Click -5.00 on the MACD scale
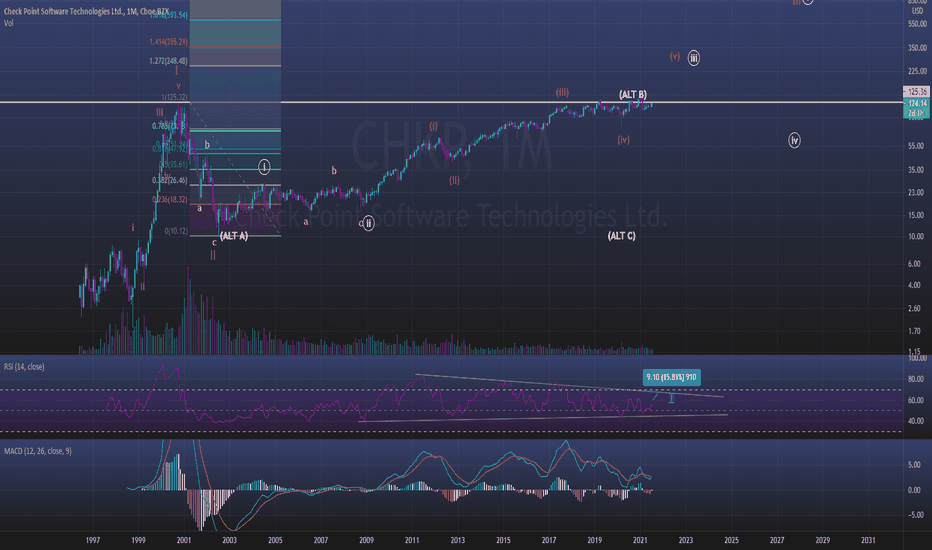Image resolution: width=932 pixels, height=550 pixels. point(916,515)
